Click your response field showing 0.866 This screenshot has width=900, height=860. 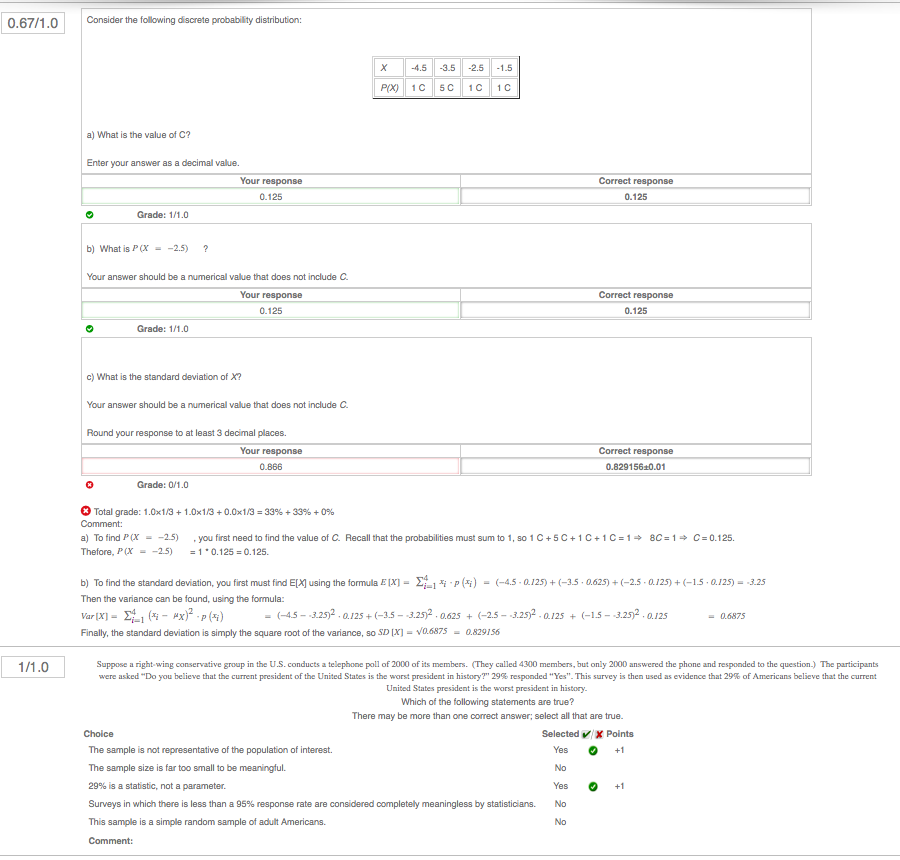270,466
